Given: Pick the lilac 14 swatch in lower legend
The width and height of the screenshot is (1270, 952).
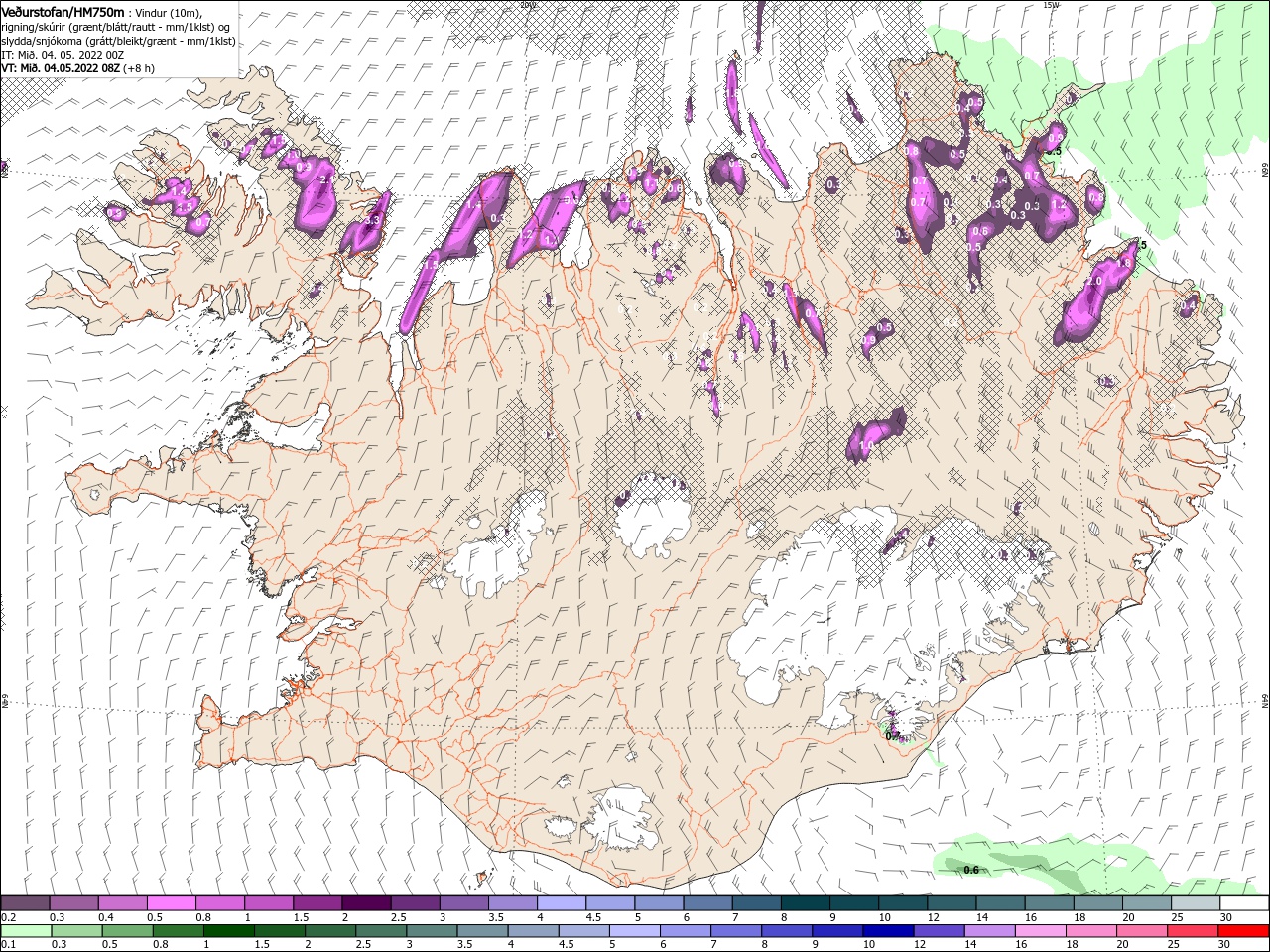Looking at the screenshot, I should pos(991,931).
